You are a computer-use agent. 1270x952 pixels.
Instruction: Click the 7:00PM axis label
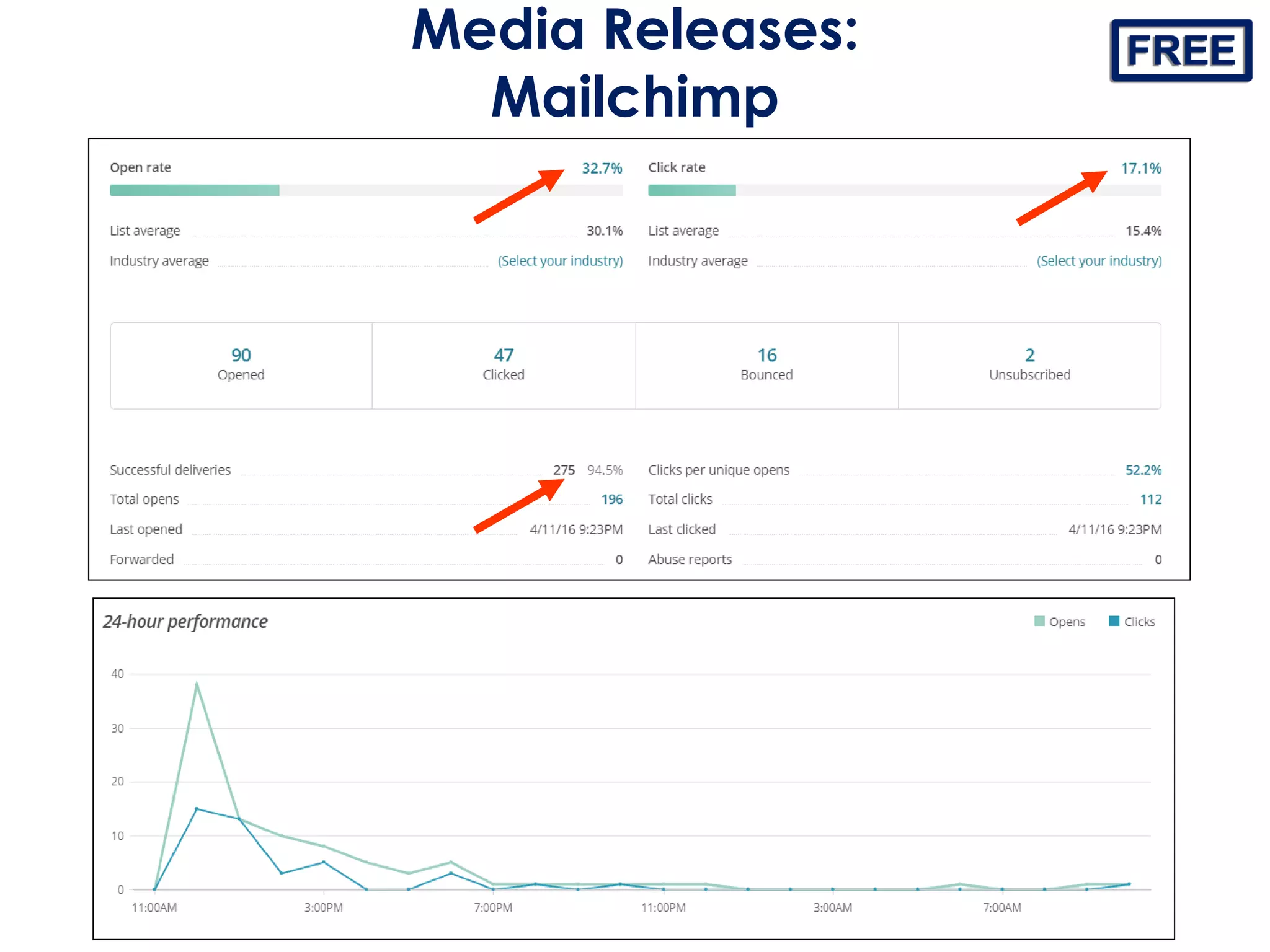tap(493, 908)
